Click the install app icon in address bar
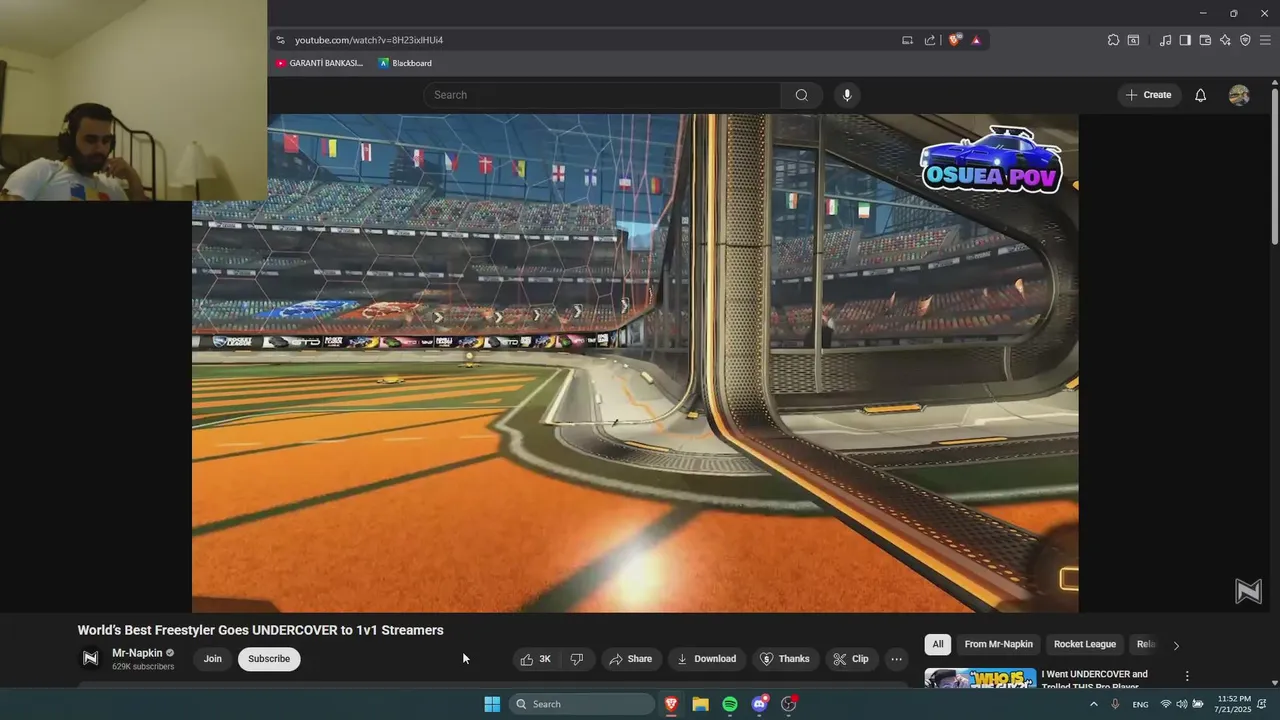 907,40
